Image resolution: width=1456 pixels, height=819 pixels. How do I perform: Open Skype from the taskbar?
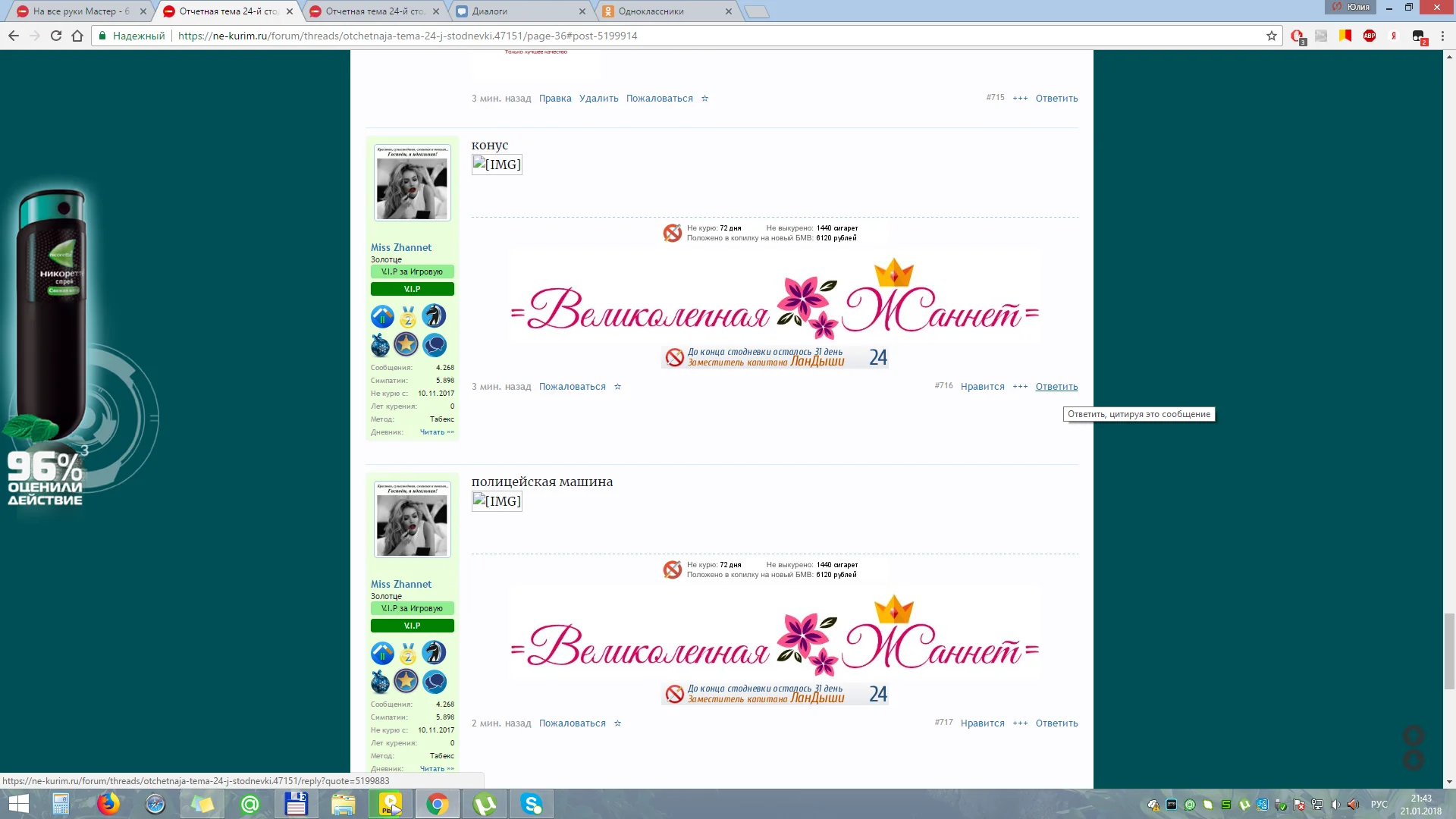coord(532,804)
